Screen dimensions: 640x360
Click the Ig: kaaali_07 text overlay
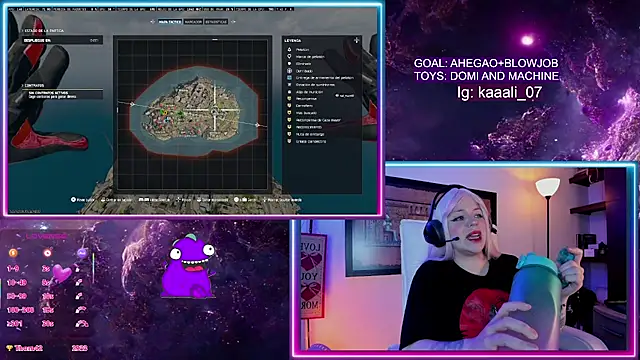[x=500, y=92]
